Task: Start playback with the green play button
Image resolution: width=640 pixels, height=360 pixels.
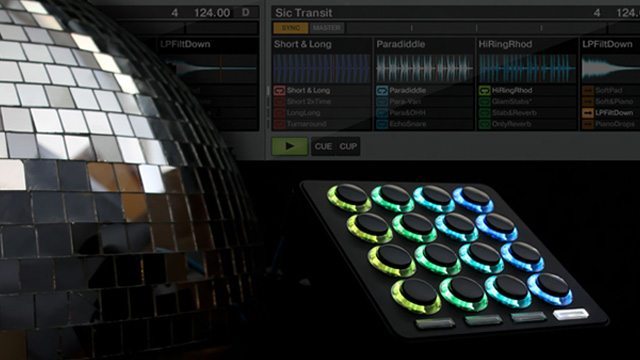Action: point(290,146)
